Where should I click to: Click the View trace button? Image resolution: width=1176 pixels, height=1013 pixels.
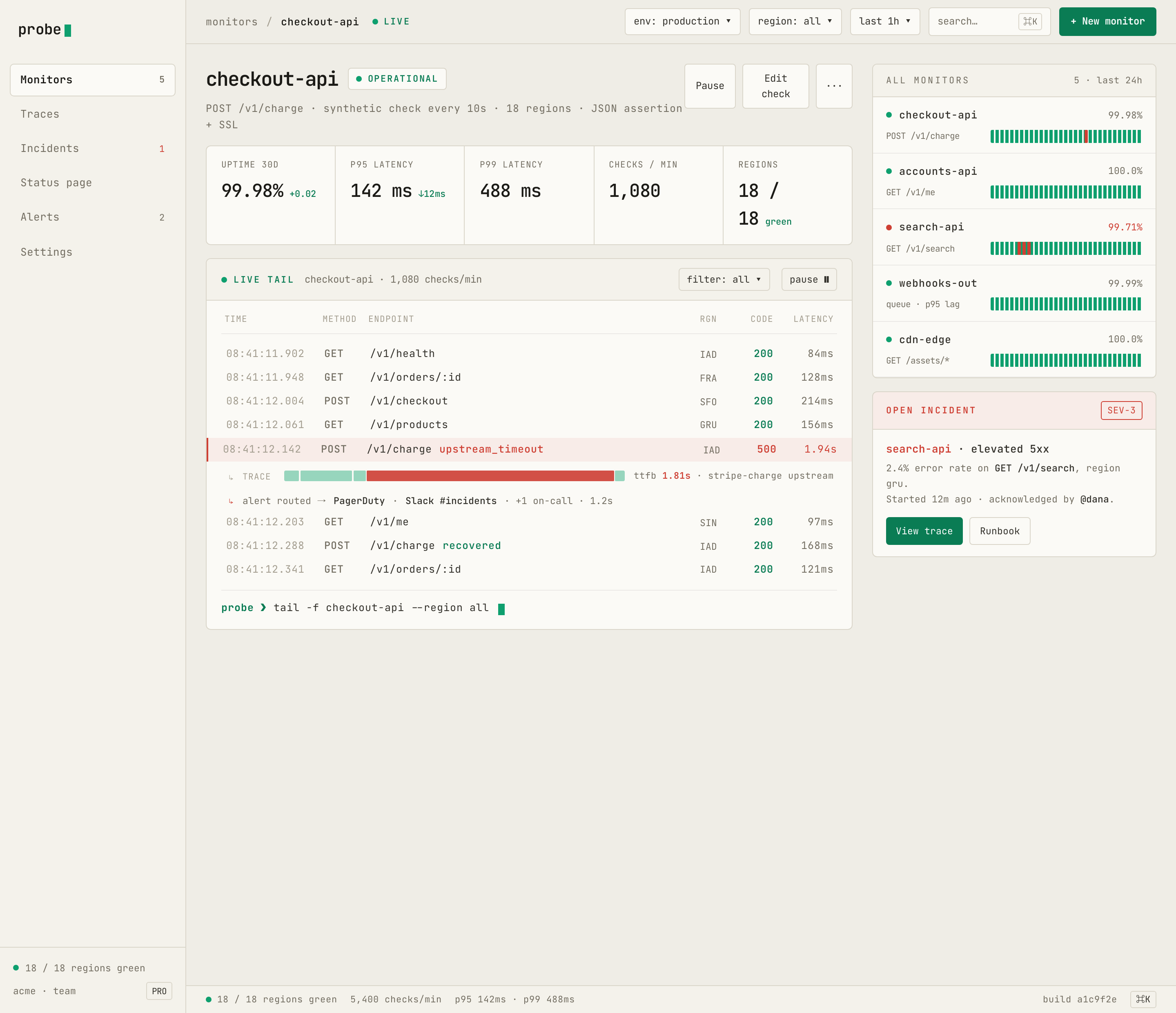923,531
